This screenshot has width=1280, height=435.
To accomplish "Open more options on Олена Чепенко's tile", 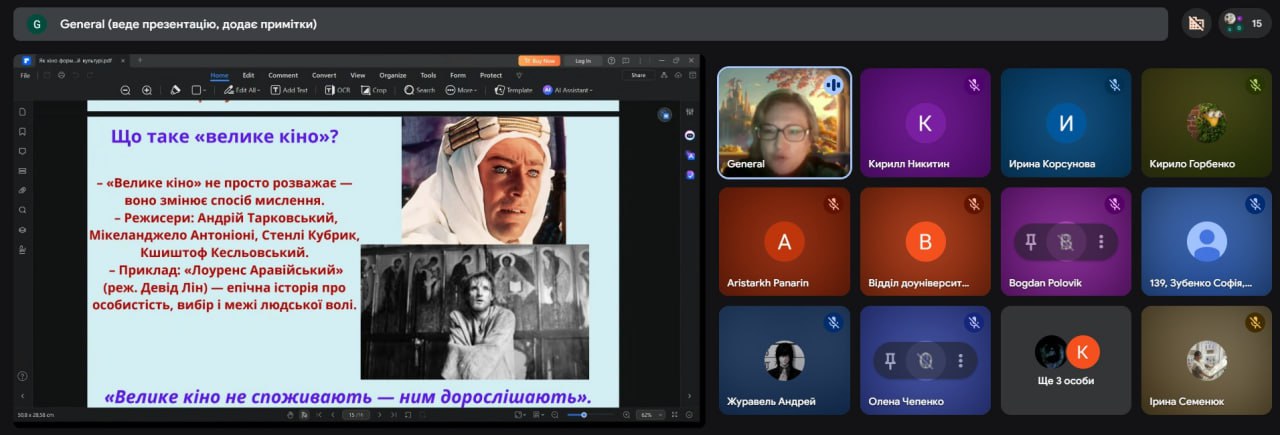I will 960,360.
